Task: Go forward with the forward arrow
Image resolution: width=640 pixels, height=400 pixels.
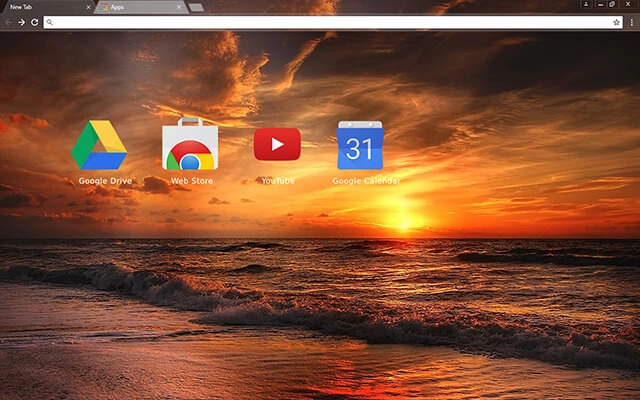Action: pos(22,22)
